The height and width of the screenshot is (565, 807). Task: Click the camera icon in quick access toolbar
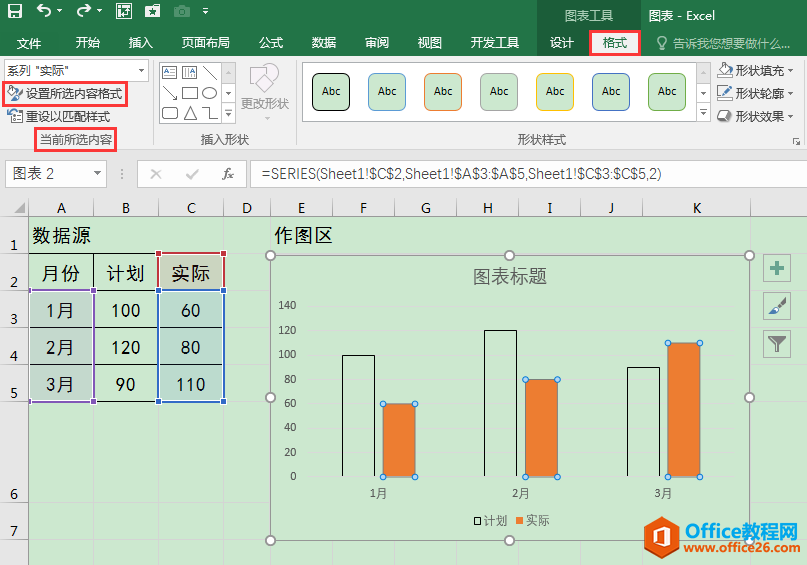pyautogui.click(x=181, y=11)
